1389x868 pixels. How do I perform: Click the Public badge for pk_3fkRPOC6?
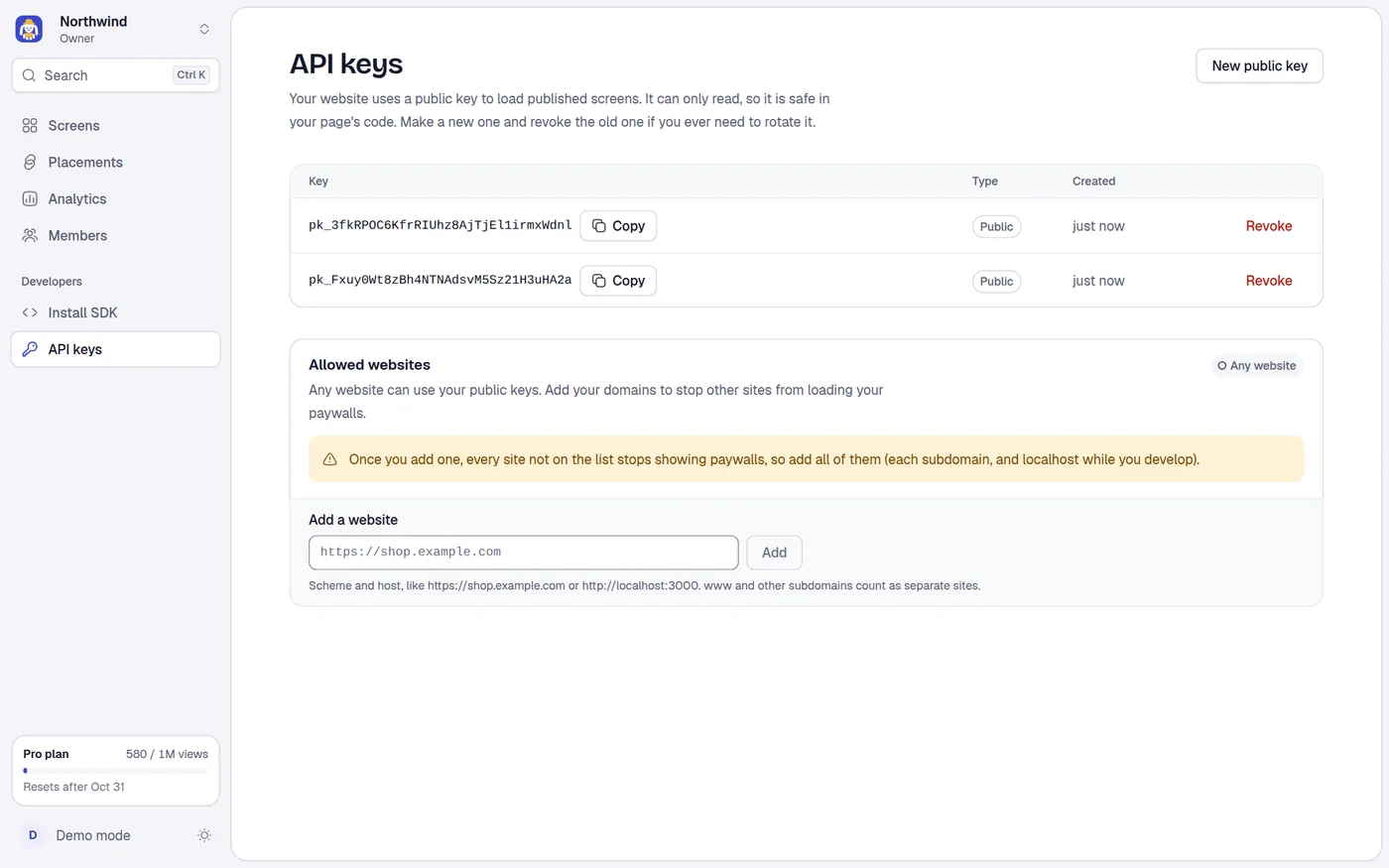[x=996, y=226]
